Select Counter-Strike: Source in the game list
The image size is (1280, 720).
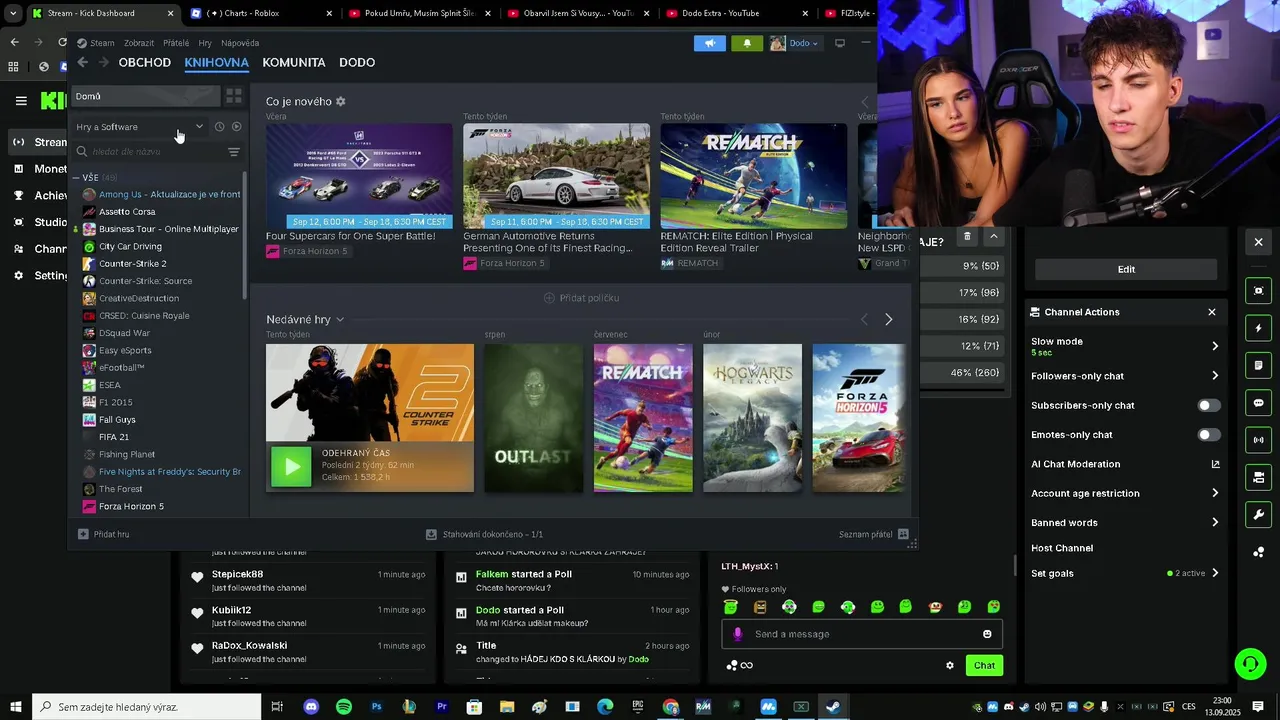click(x=146, y=281)
